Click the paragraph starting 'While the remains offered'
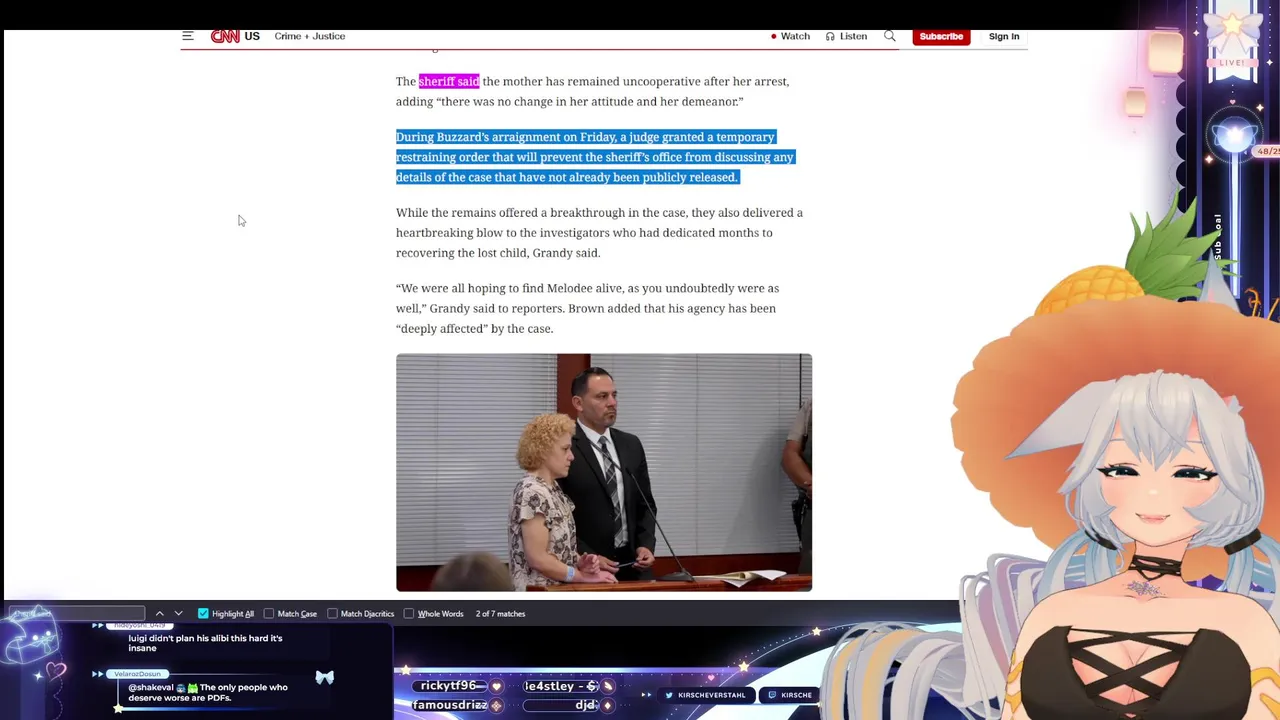Image resolution: width=1280 pixels, height=720 pixels. pyautogui.click(x=599, y=232)
